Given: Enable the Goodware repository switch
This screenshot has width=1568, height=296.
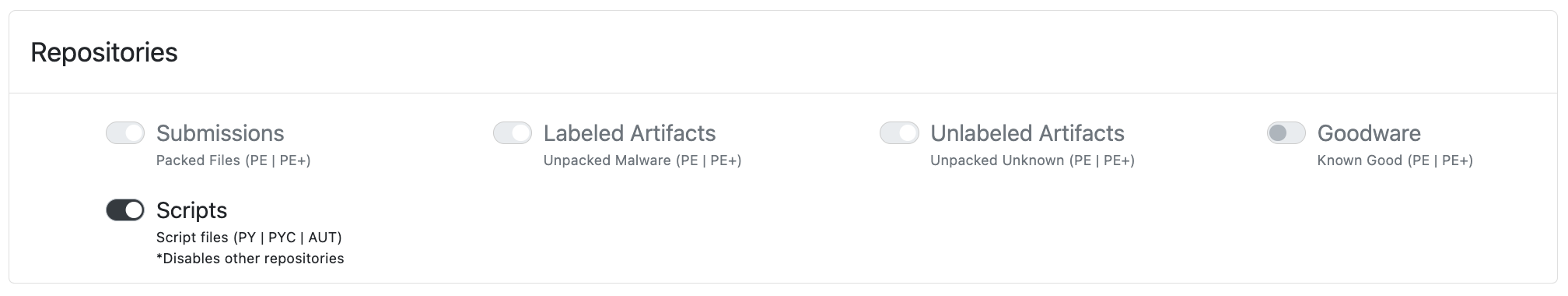Looking at the screenshot, I should 1286,133.
